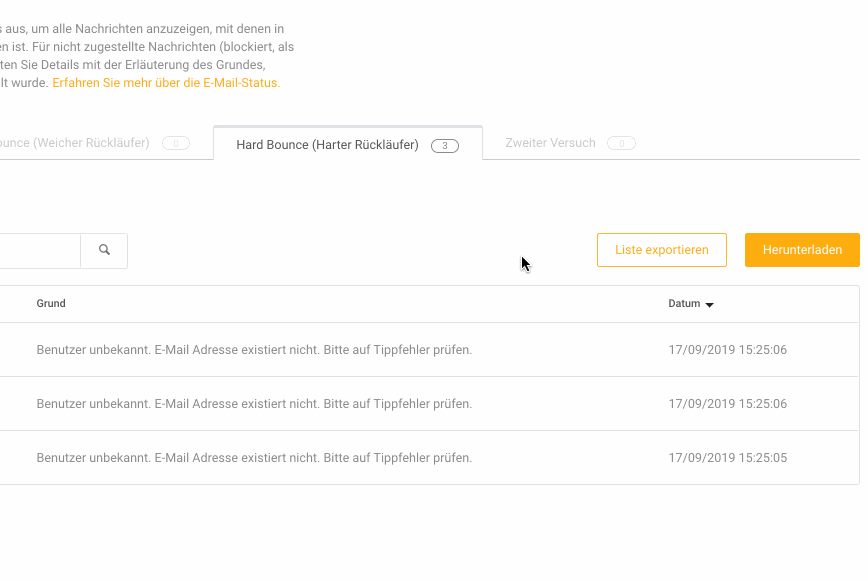The height and width of the screenshot is (581, 868).
Task: Click the first row date 17/09/2019 15:25:06
Action: (x=727, y=350)
